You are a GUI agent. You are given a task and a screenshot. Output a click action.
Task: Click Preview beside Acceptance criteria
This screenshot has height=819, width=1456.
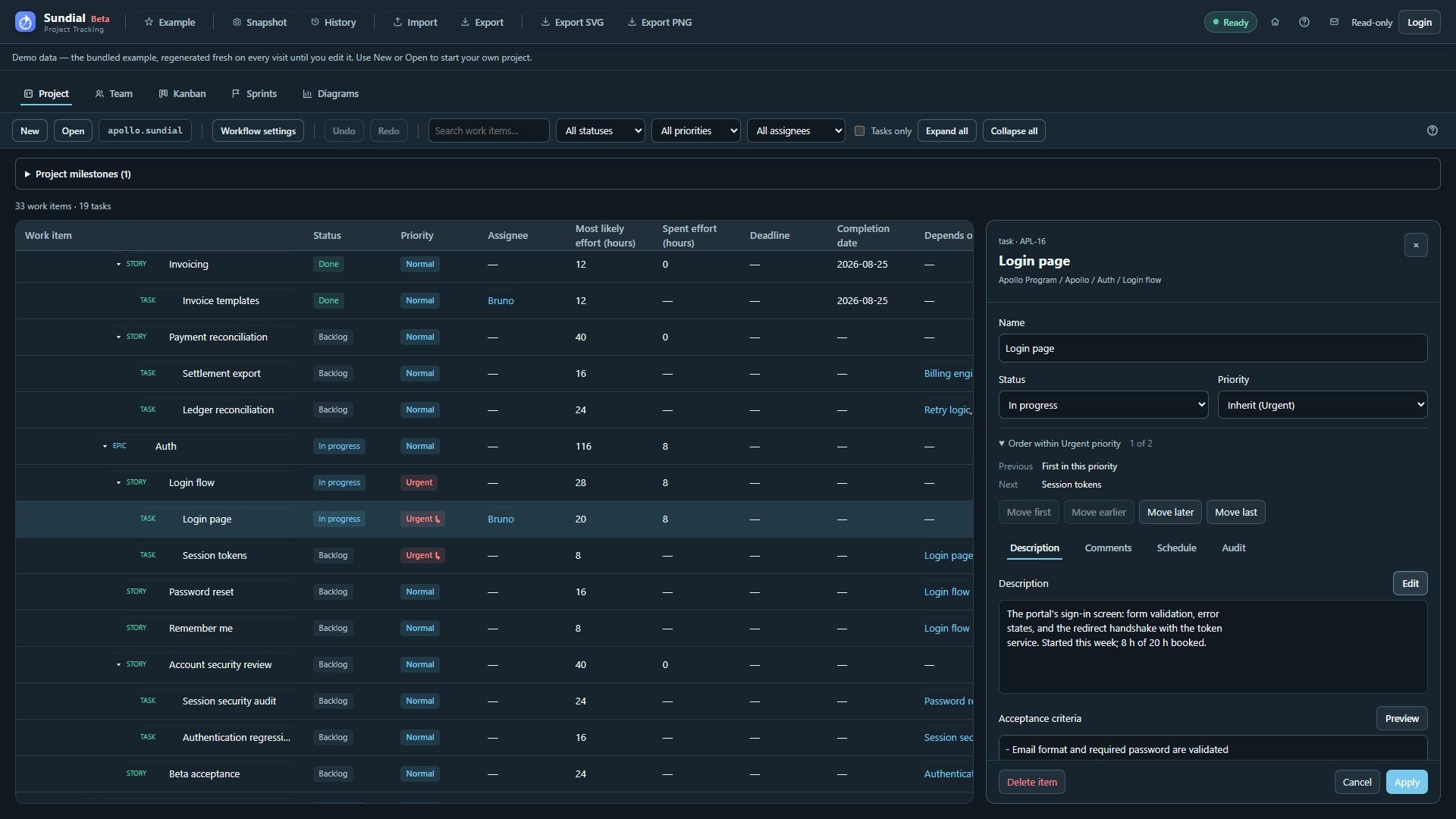(x=1401, y=718)
